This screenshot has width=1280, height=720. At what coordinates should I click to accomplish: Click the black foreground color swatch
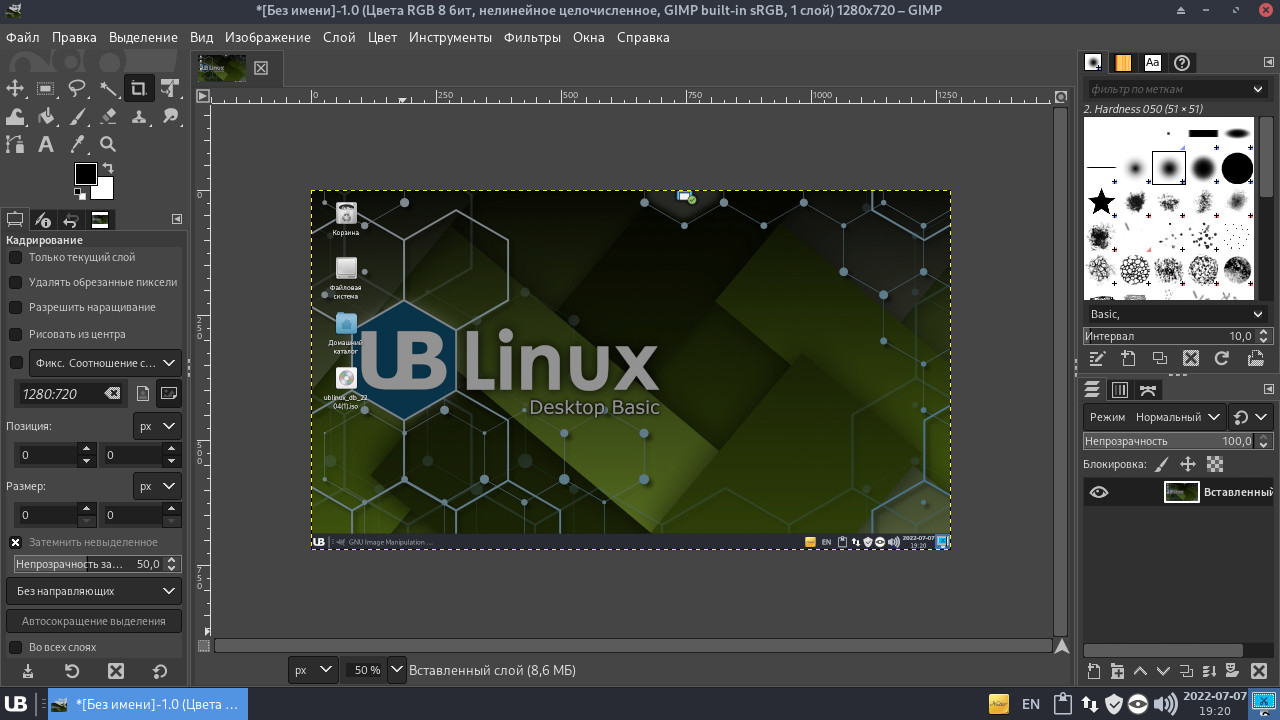coord(85,174)
